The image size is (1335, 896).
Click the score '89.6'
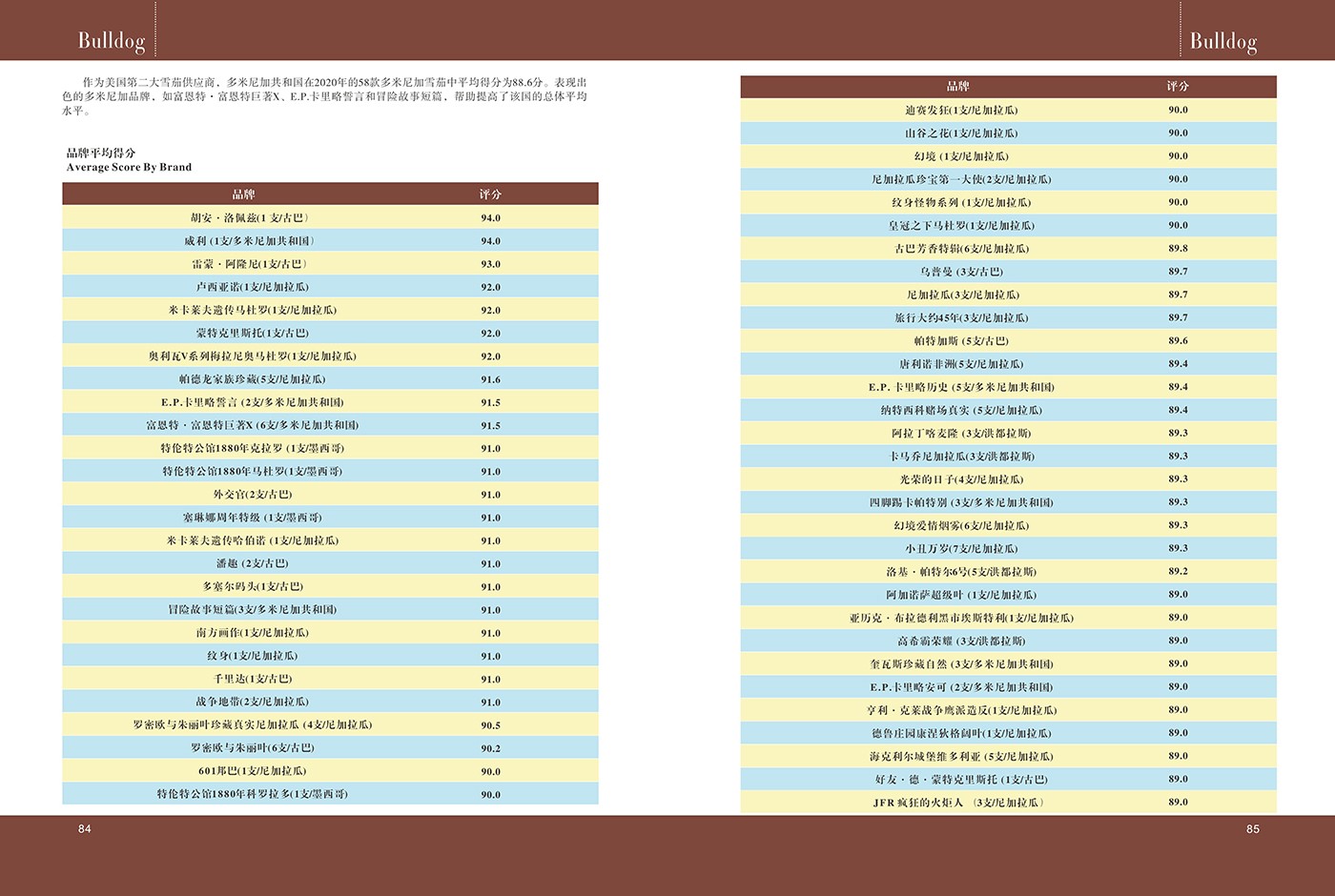[1178, 340]
